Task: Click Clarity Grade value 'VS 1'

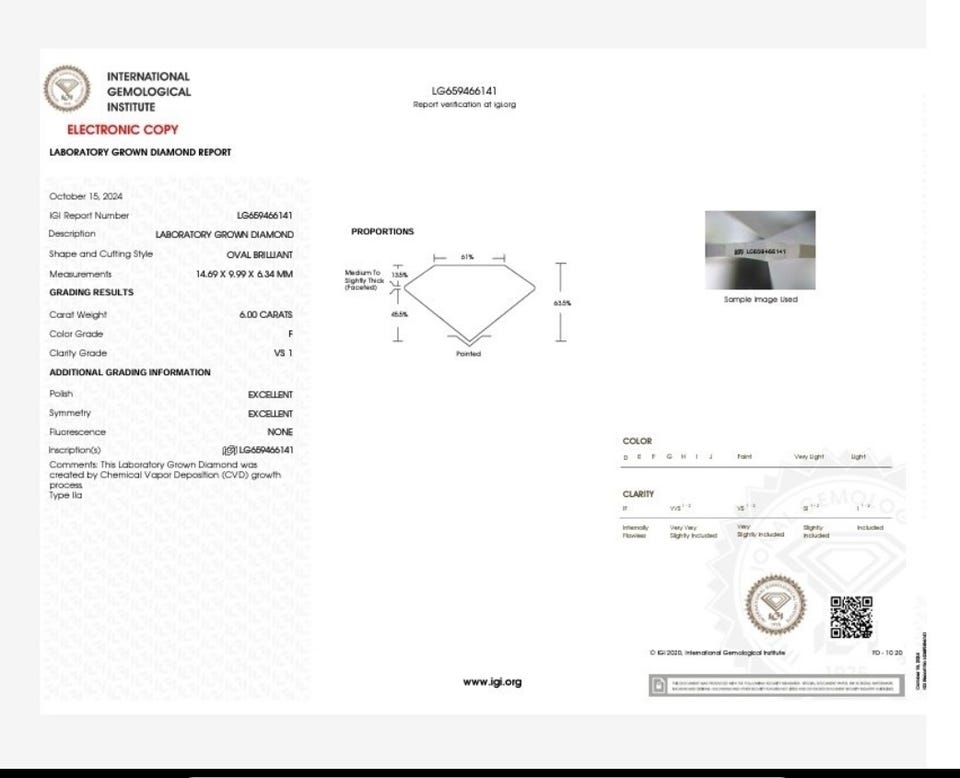Action: pos(283,353)
